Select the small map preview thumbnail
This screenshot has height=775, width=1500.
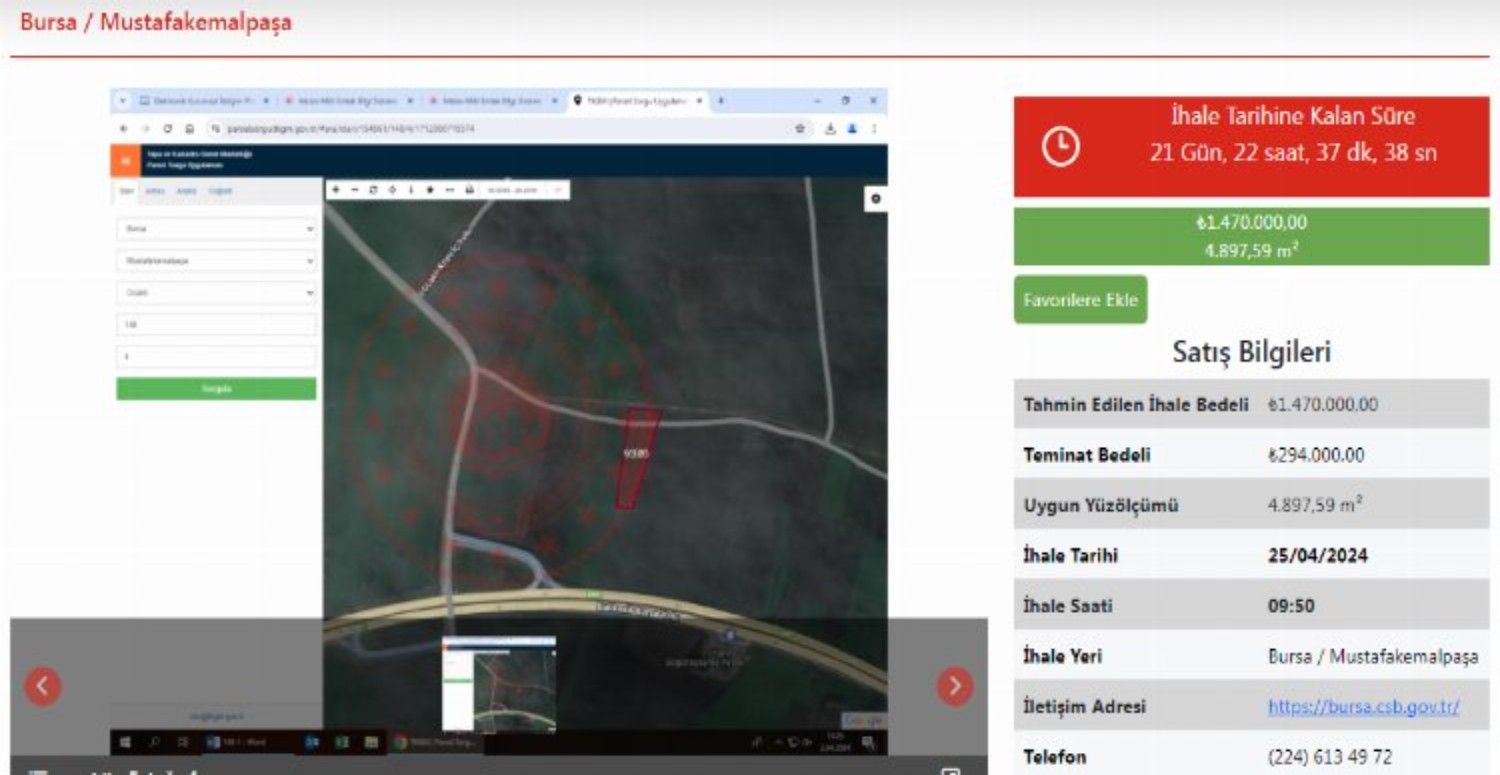click(x=499, y=684)
